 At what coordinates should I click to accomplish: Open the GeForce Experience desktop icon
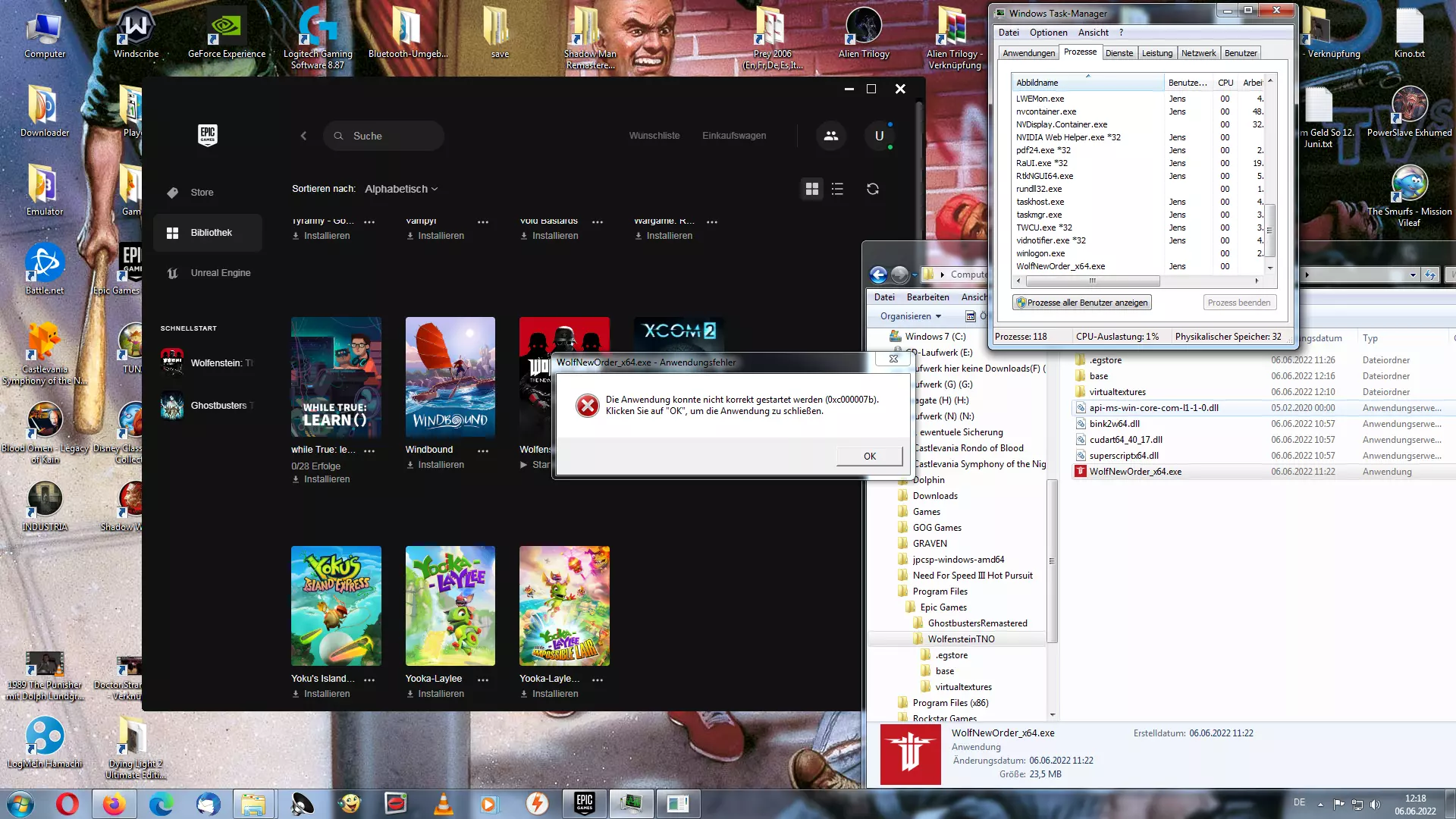226,34
